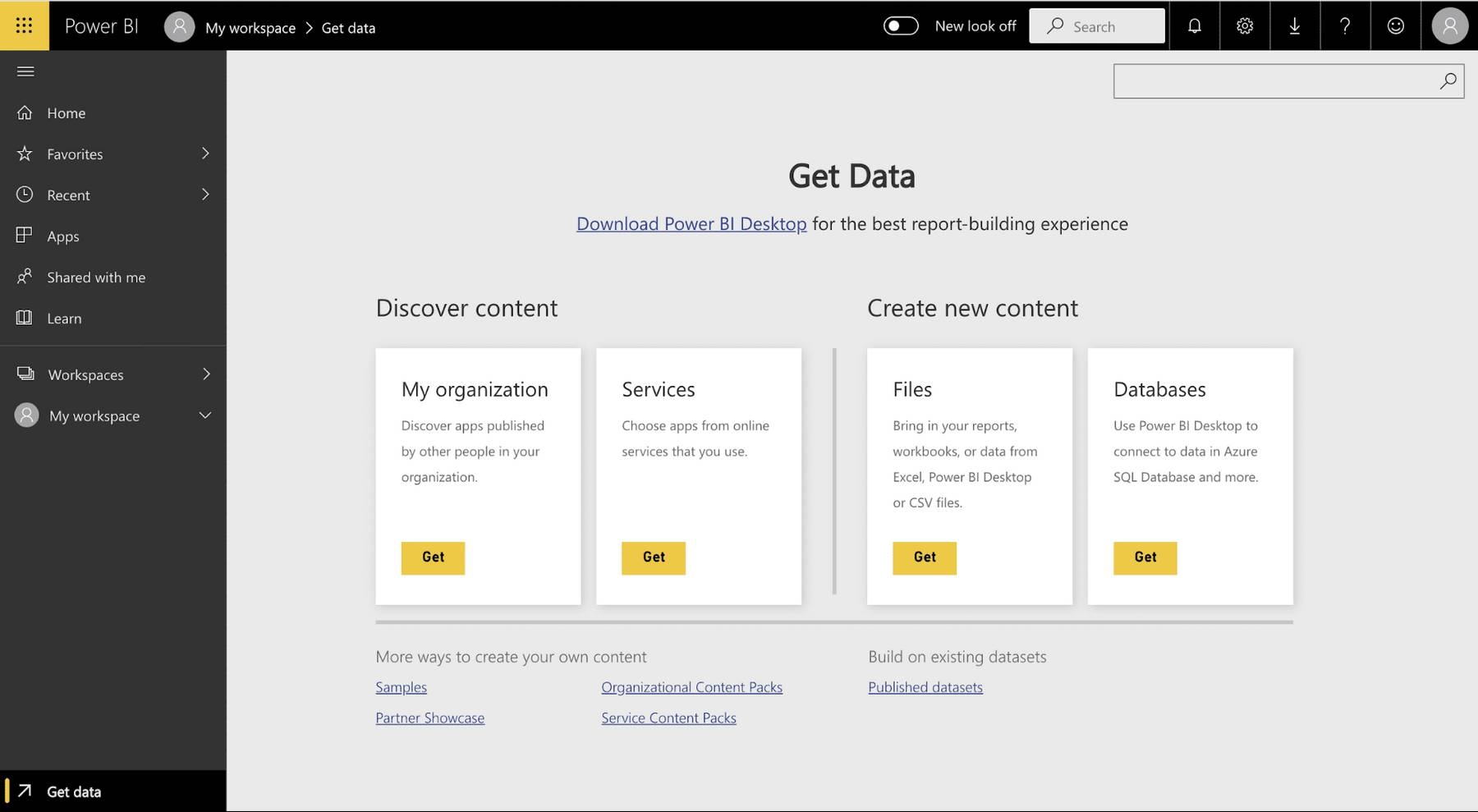Click the notifications bell icon
1478x812 pixels.
tap(1194, 26)
